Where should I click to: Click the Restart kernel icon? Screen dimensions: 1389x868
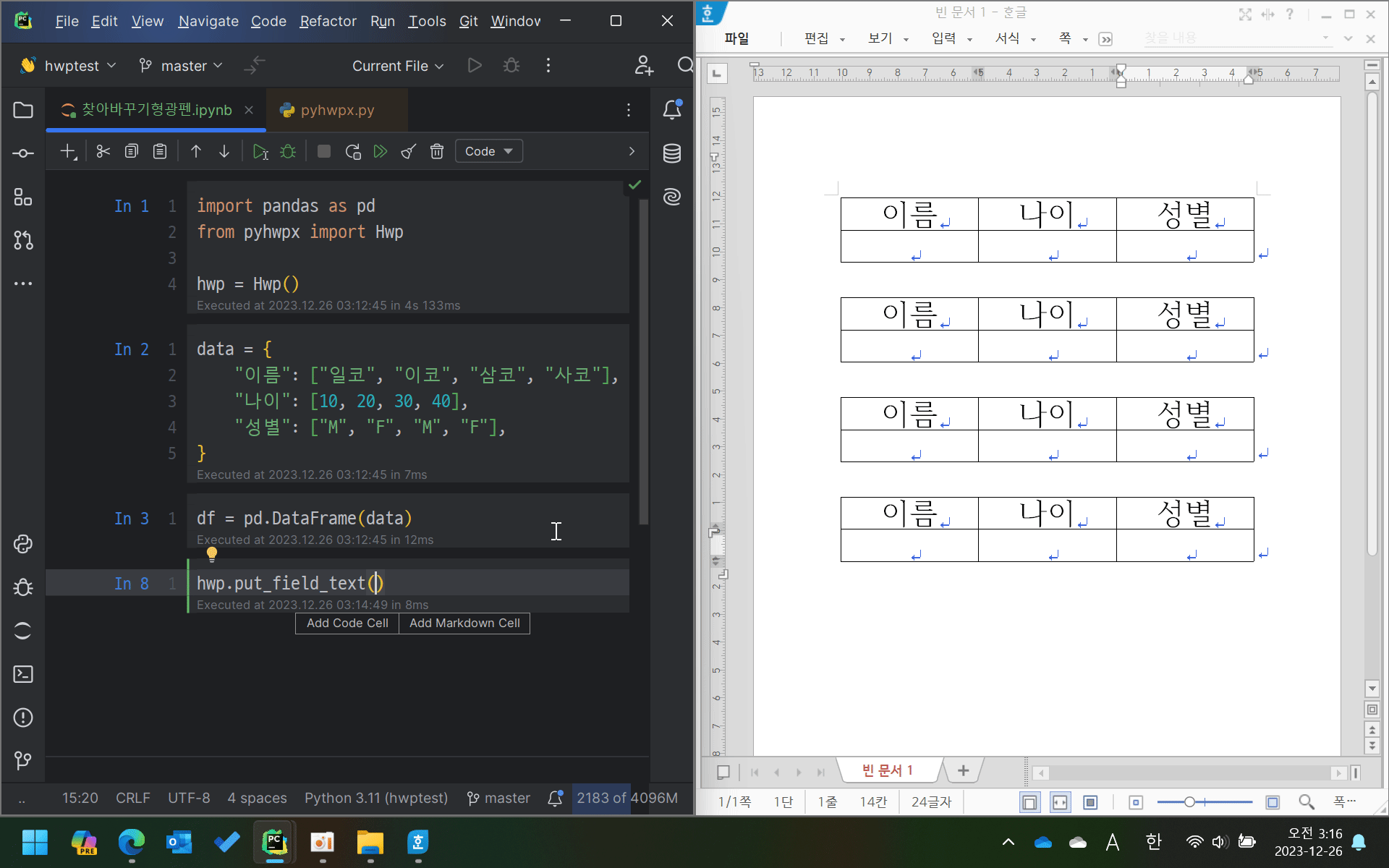[x=353, y=151]
